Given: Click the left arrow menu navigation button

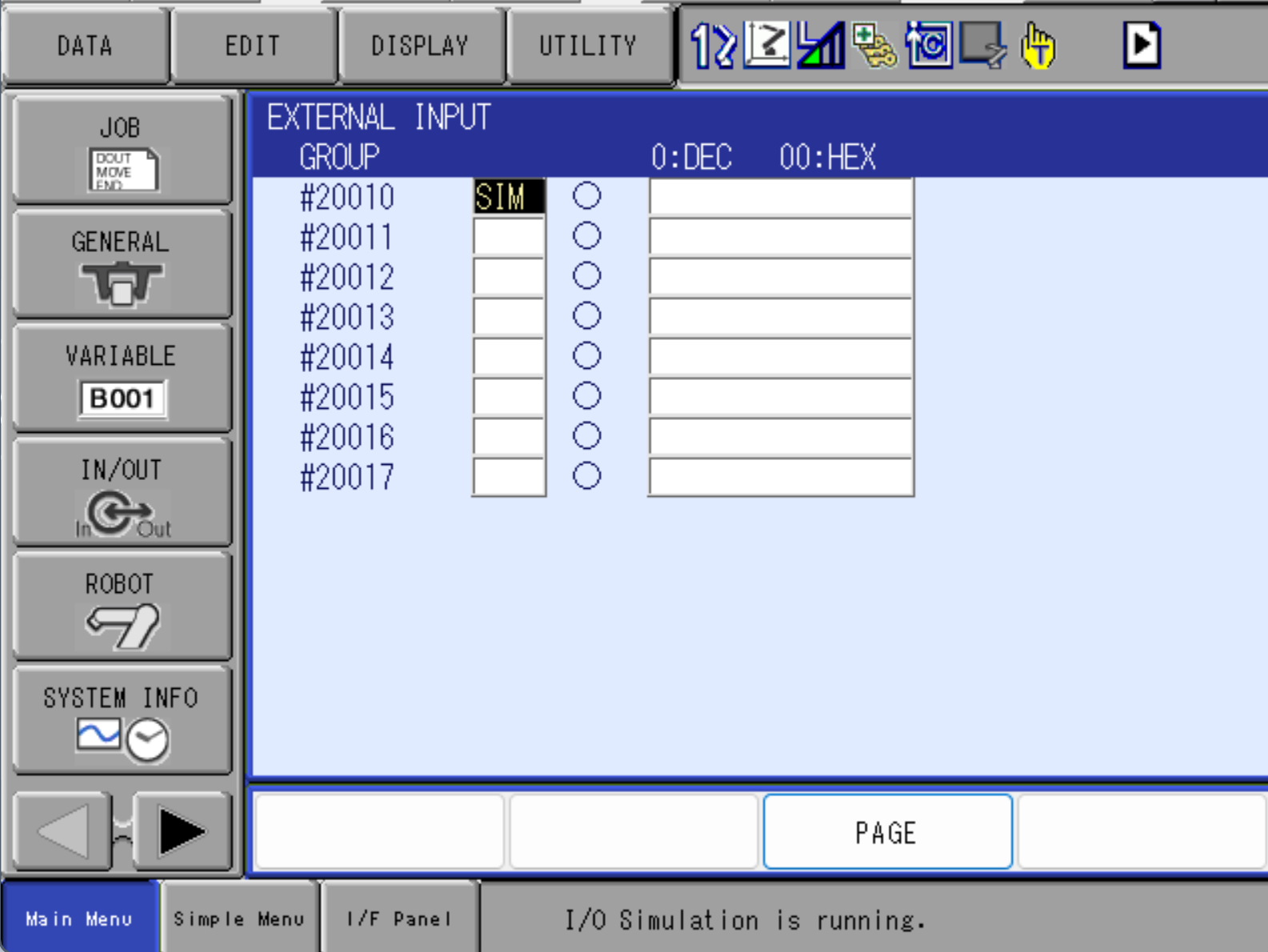Looking at the screenshot, I should pos(62,831).
